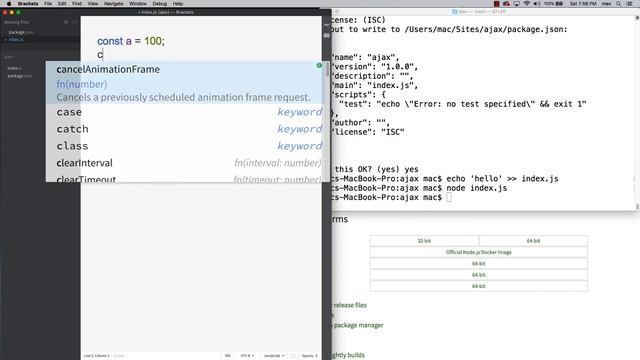The image size is (640, 360).
Task: Open the Edit menu
Action: click(x=62, y=4)
